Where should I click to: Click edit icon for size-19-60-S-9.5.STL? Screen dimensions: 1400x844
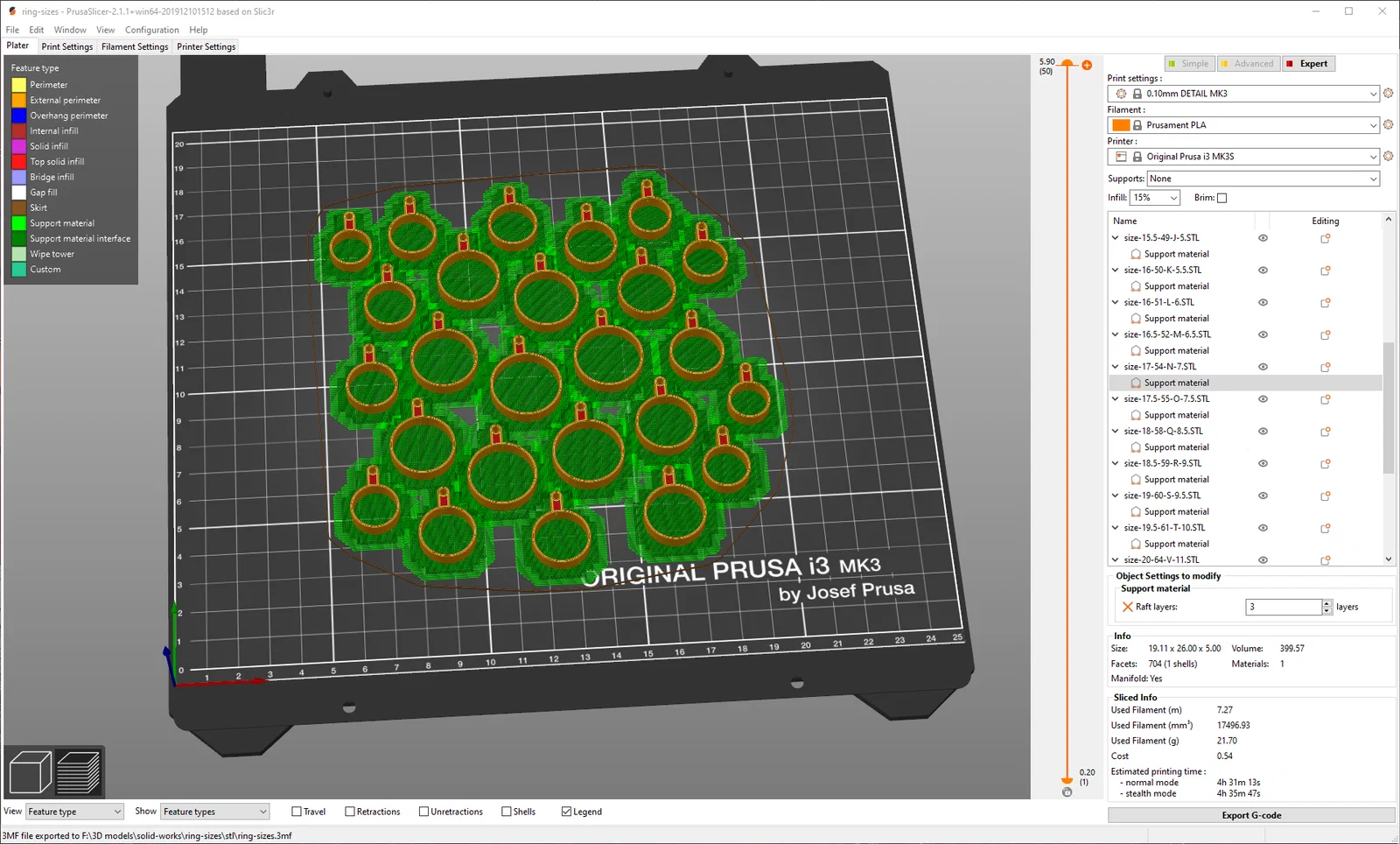[x=1326, y=496]
